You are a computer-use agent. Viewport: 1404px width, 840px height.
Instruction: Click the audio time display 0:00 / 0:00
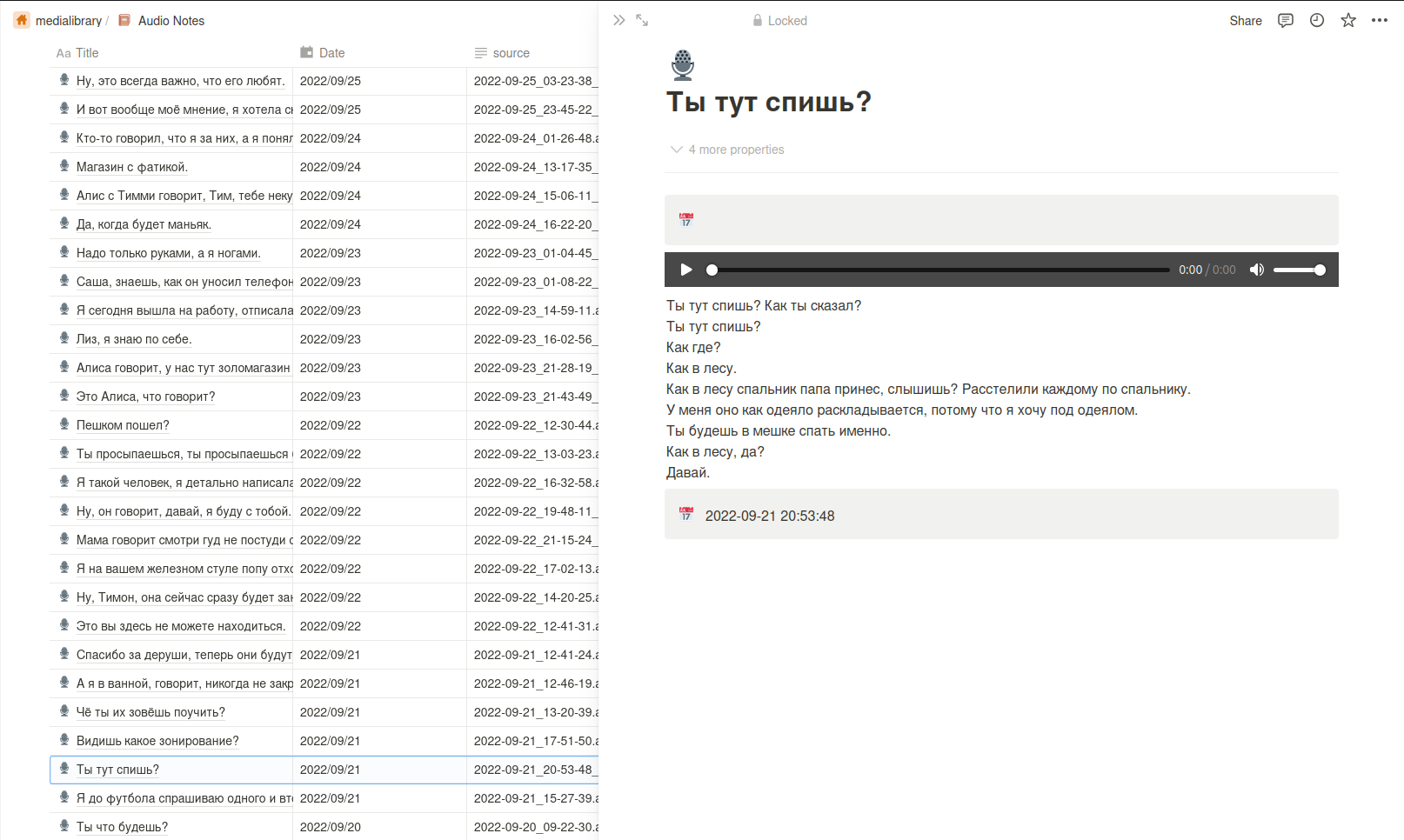[1207, 270]
